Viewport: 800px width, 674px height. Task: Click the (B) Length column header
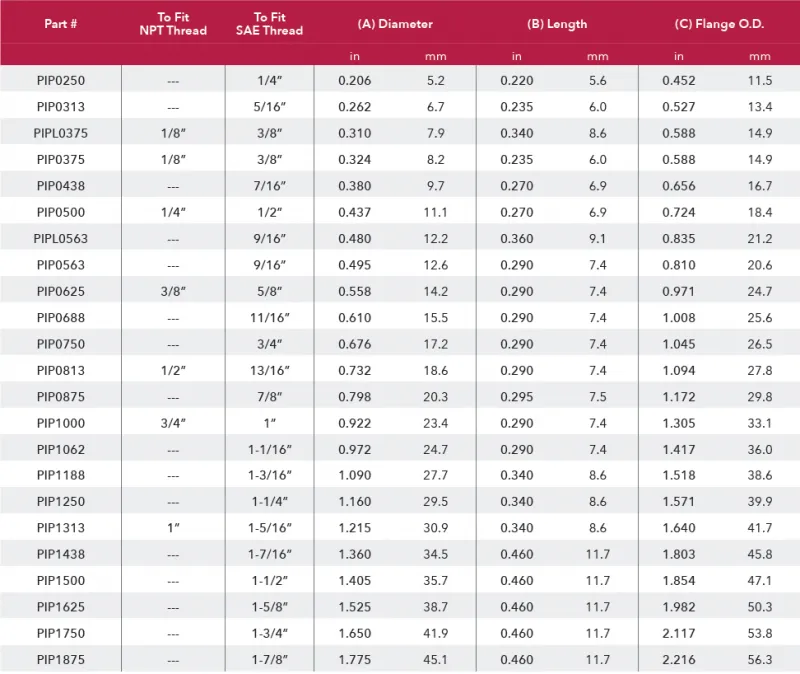click(557, 23)
